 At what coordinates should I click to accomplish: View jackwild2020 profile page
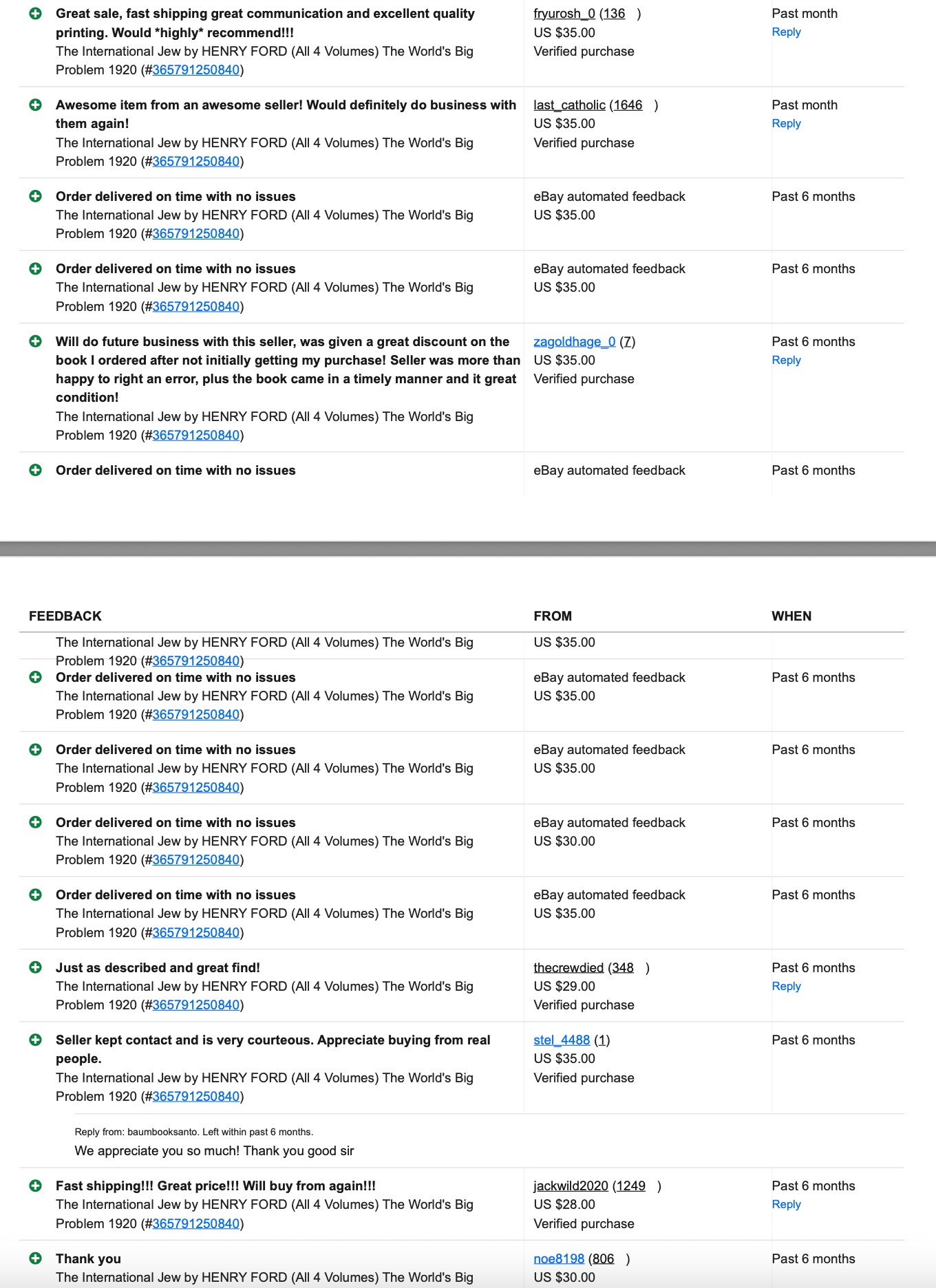(x=571, y=1186)
